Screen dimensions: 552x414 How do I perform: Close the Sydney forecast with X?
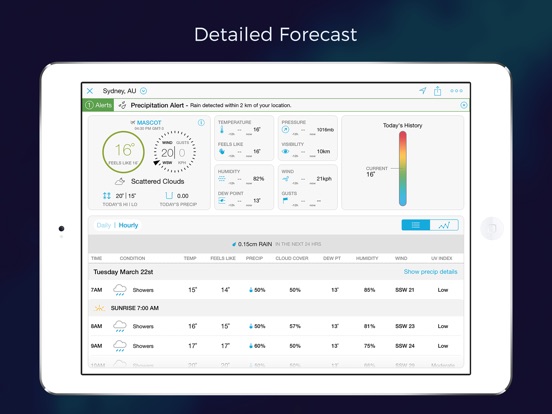90,91
